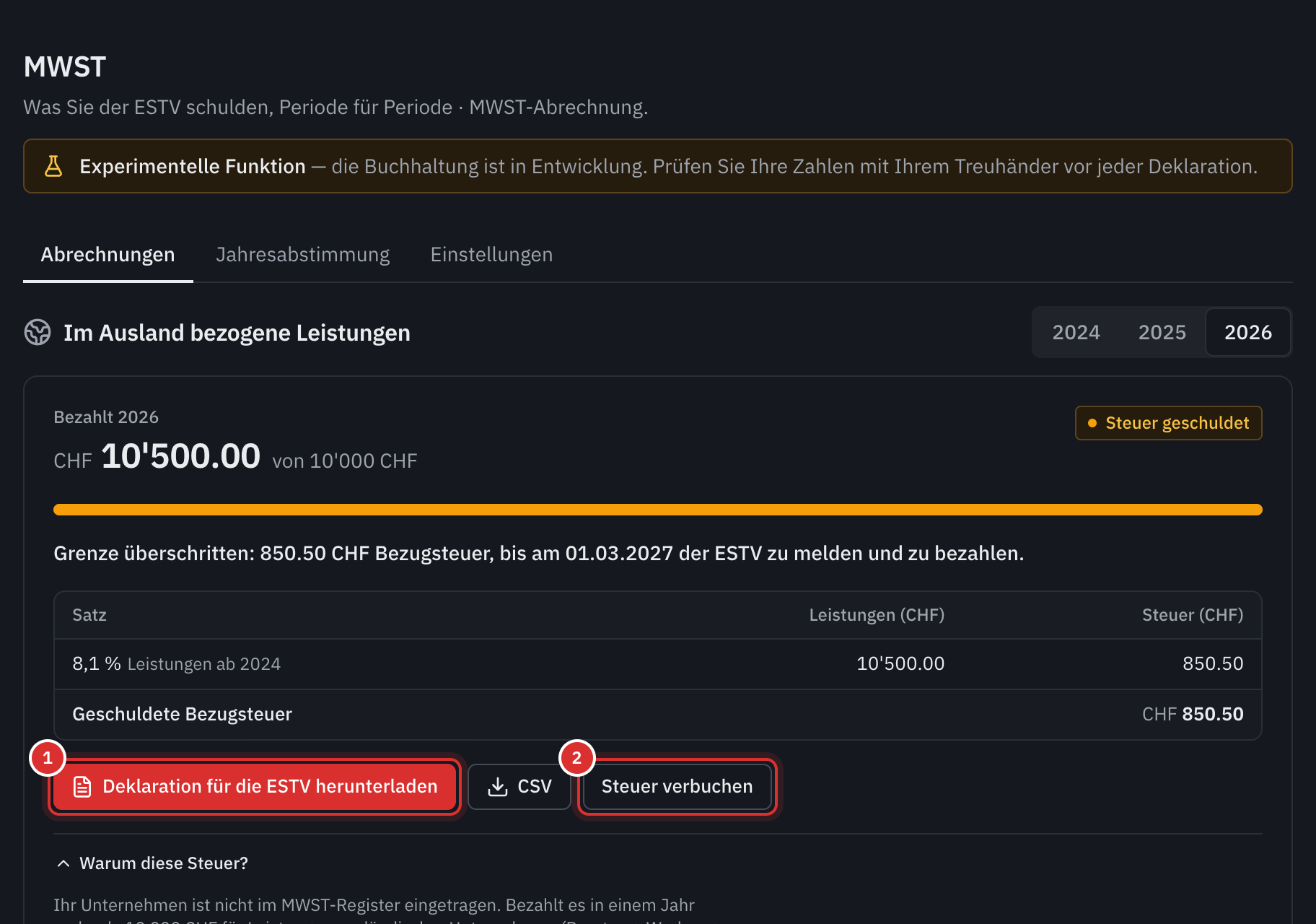This screenshot has height=924, width=1316.
Task: Click the 850.50 value in the 8,1 % row
Action: (x=1213, y=664)
